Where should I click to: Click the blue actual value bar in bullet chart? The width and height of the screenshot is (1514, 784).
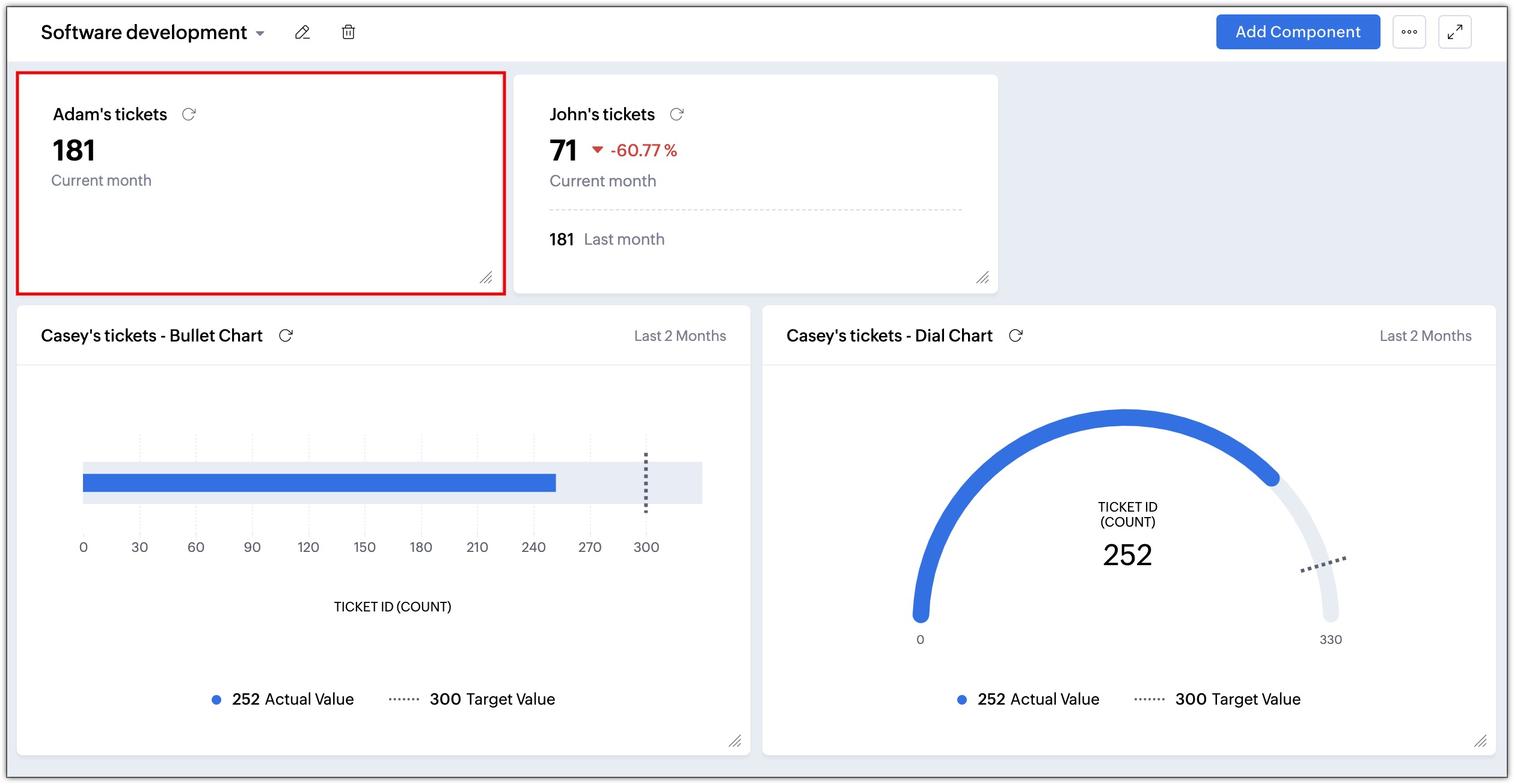pos(319,483)
